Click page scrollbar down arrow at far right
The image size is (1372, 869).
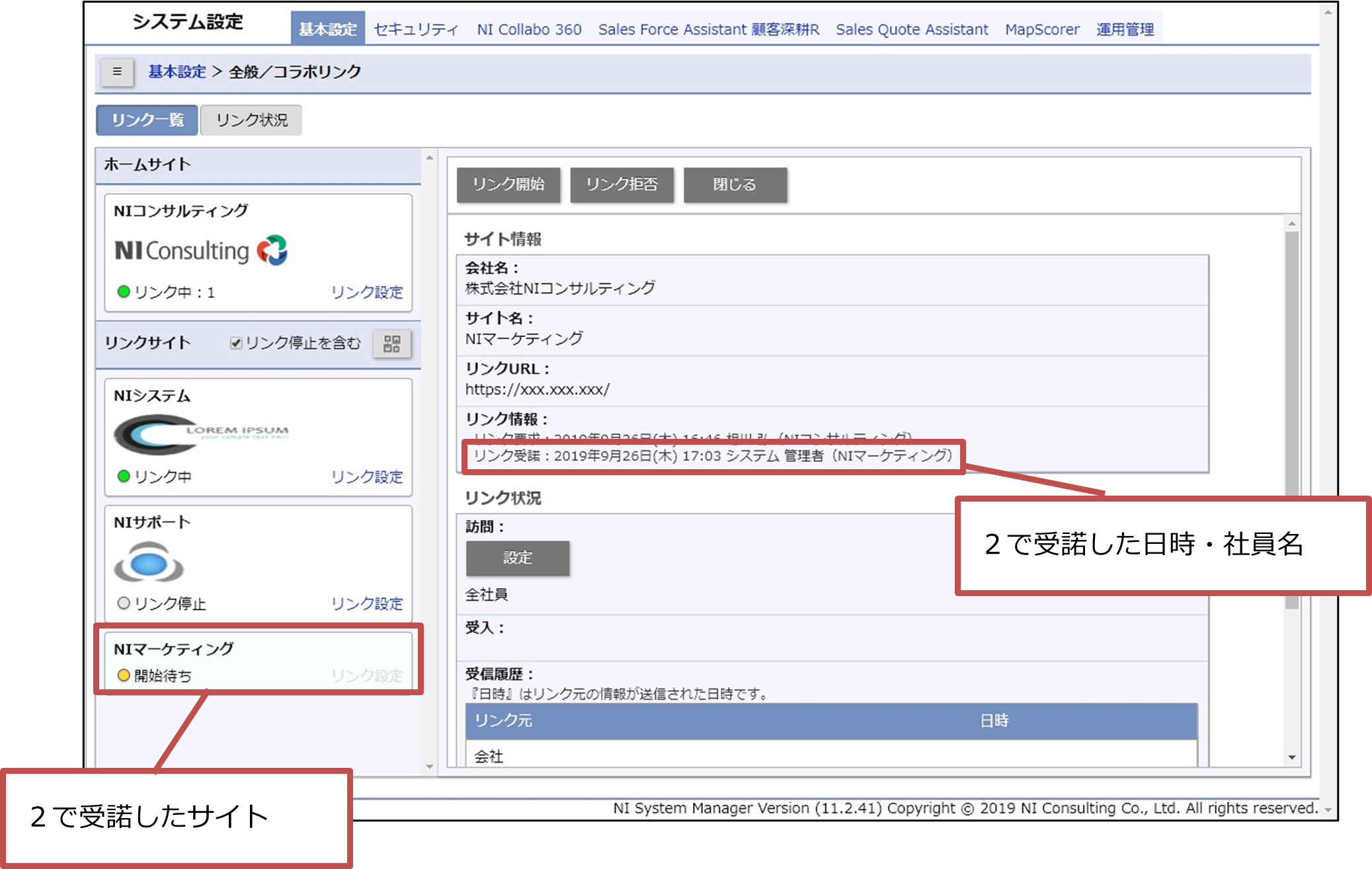pyautogui.click(x=1328, y=810)
